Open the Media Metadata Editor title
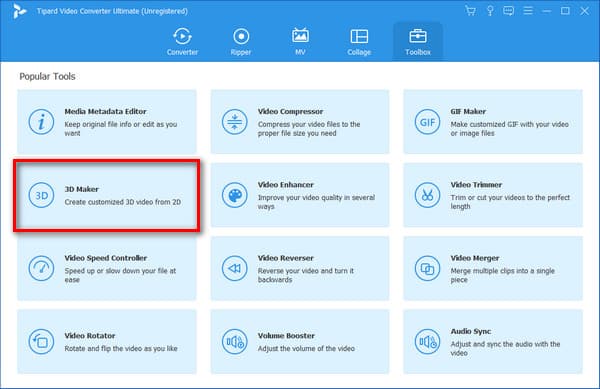 (x=105, y=112)
